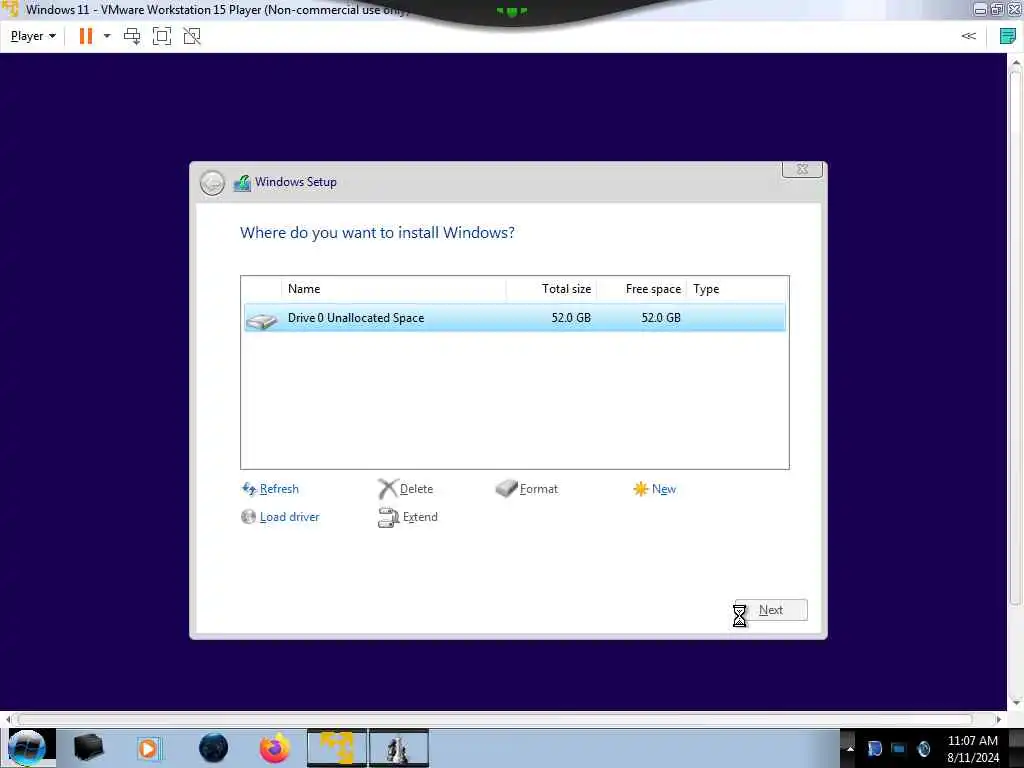
Task: Click the vertical scrollbar of the VM
Action: click(1016, 338)
